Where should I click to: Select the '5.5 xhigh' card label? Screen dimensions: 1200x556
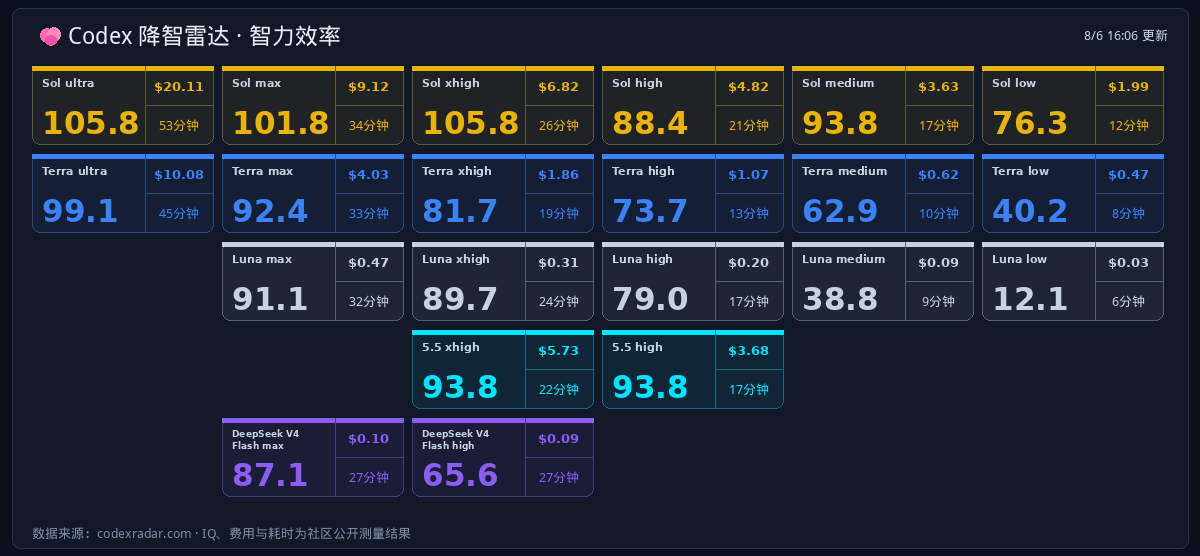[x=451, y=347]
